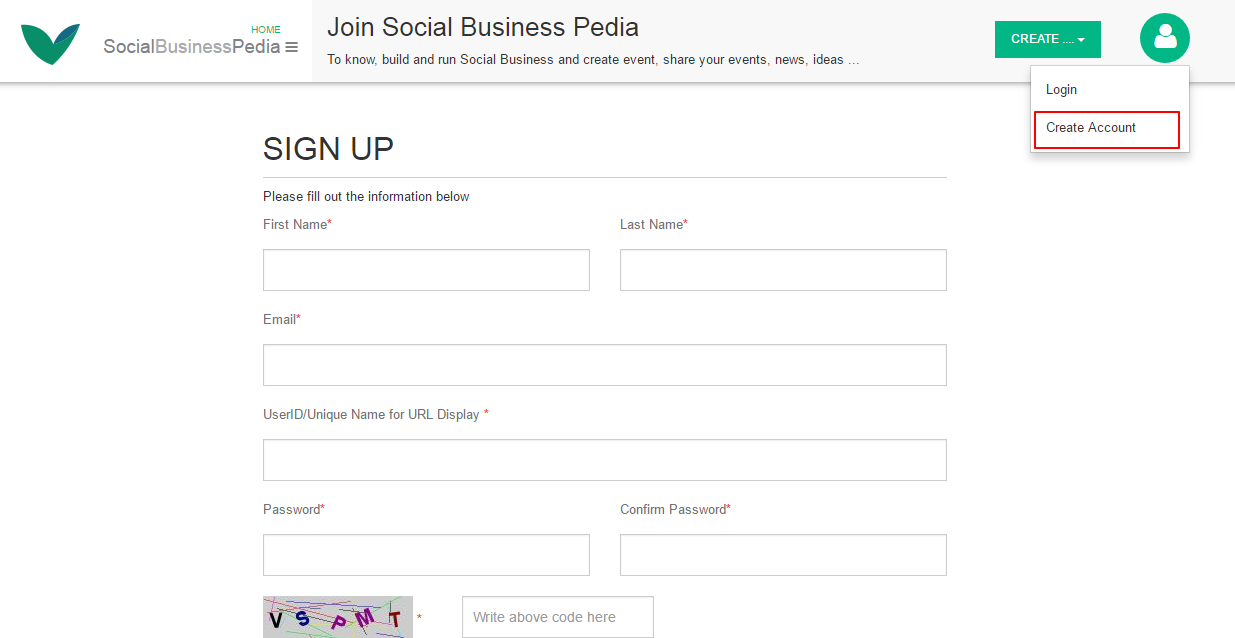
Task: Focus the UserID/Unique Name field
Action: click(x=604, y=460)
